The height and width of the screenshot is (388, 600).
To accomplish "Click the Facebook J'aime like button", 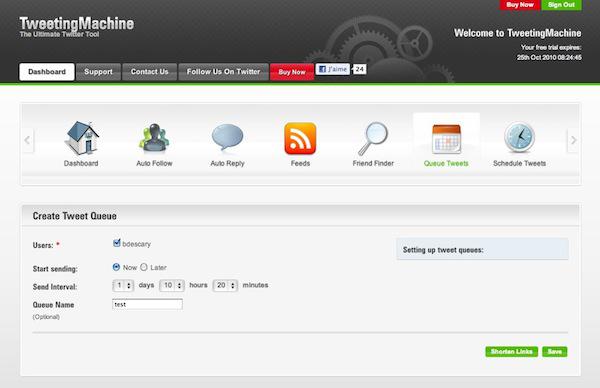I will click(333, 69).
